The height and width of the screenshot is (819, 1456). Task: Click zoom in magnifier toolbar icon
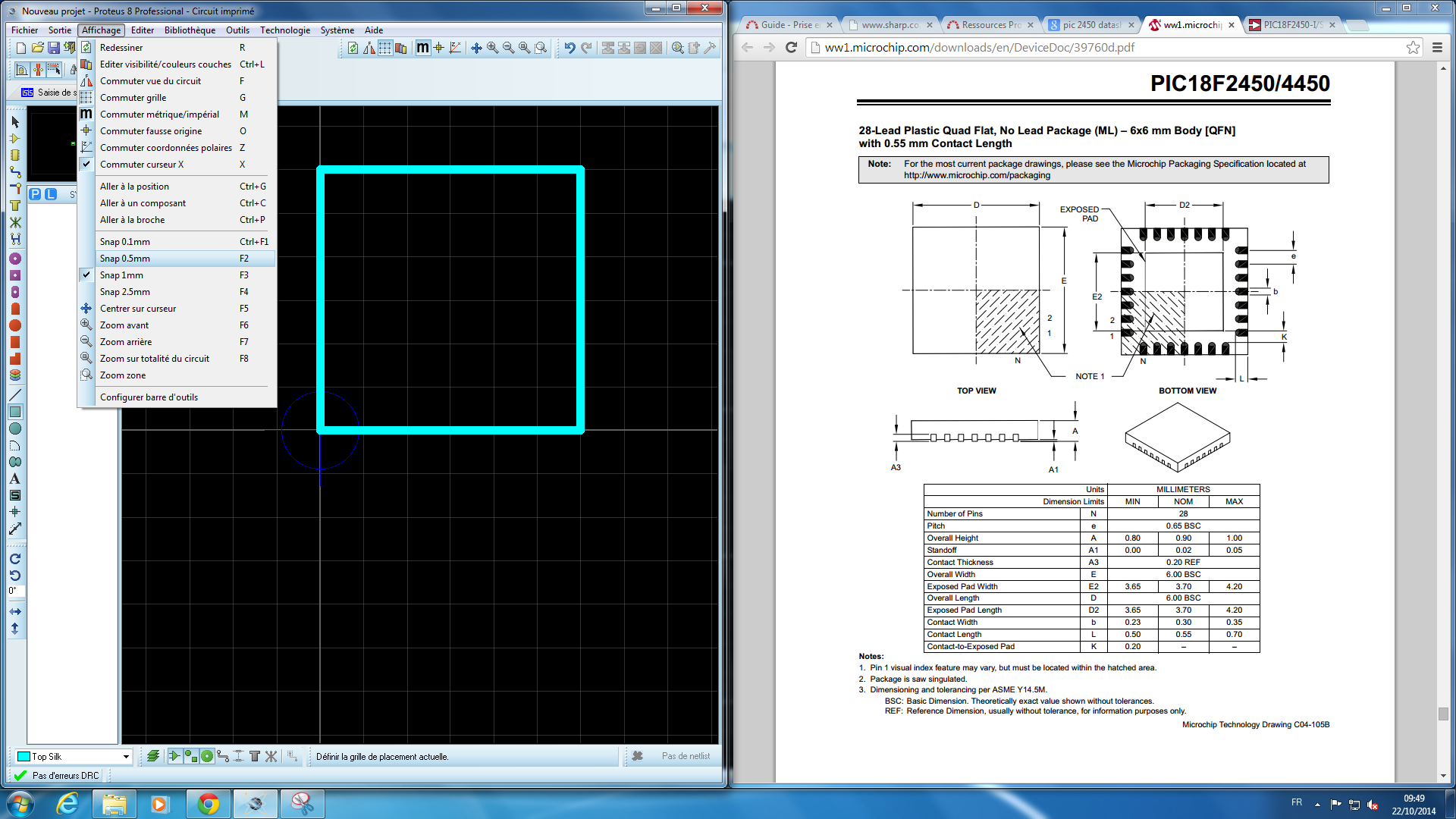[493, 48]
